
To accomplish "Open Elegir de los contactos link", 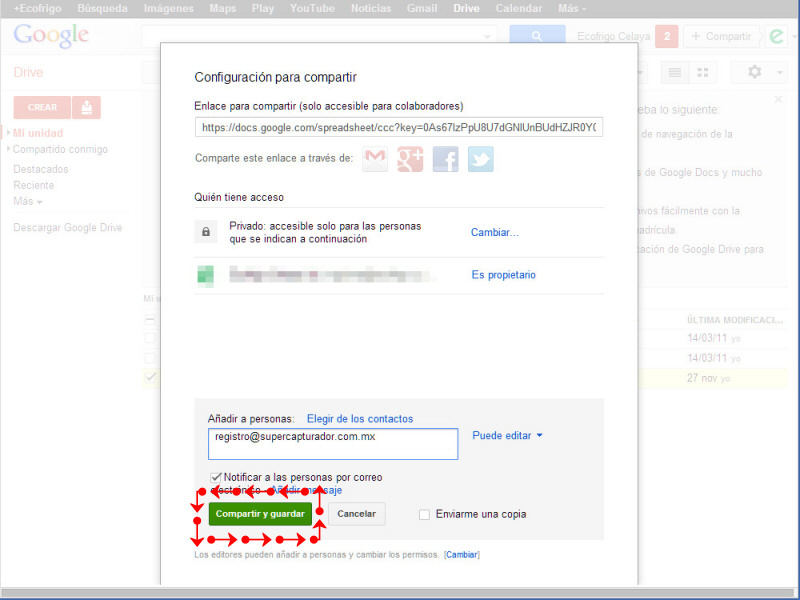I will (360, 419).
